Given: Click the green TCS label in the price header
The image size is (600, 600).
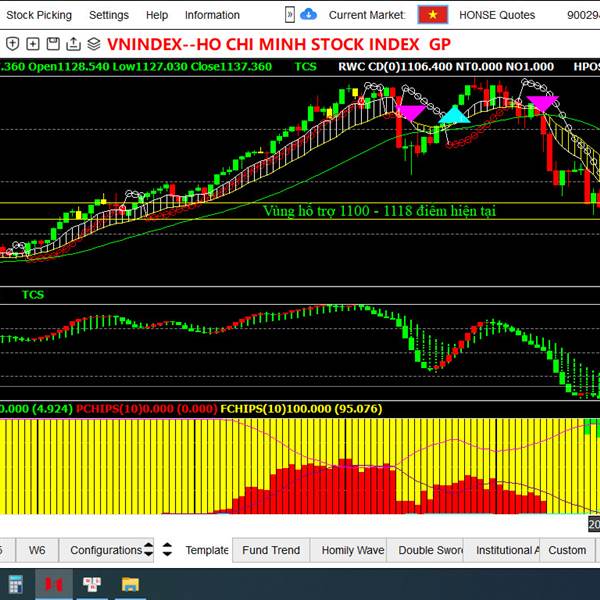Looking at the screenshot, I should tap(306, 67).
